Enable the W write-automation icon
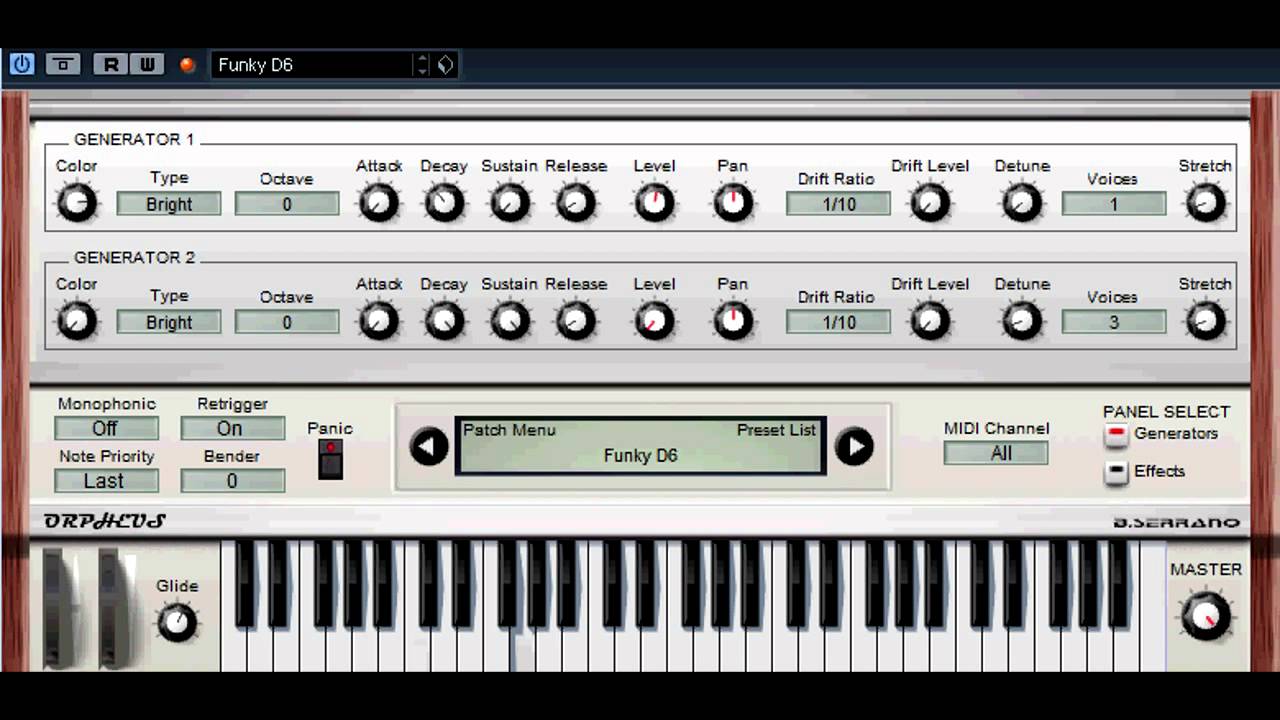 pos(146,64)
